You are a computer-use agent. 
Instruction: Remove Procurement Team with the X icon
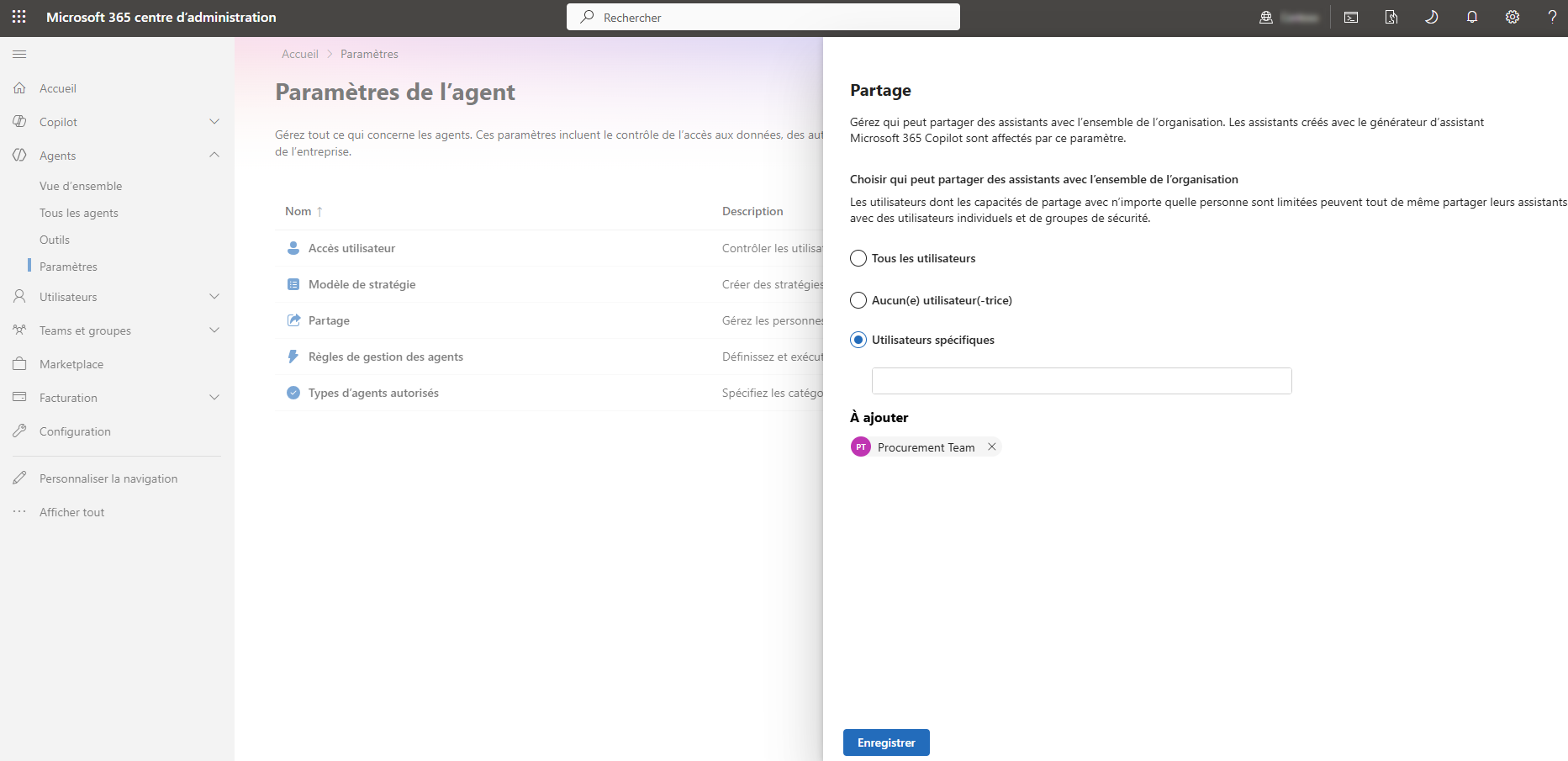[x=992, y=447]
